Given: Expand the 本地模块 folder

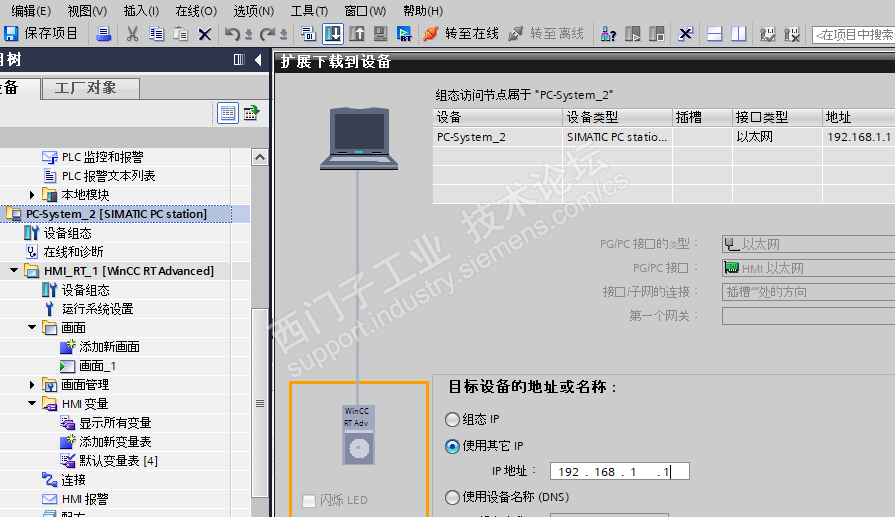Looking at the screenshot, I should pyautogui.click(x=32, y=195).
